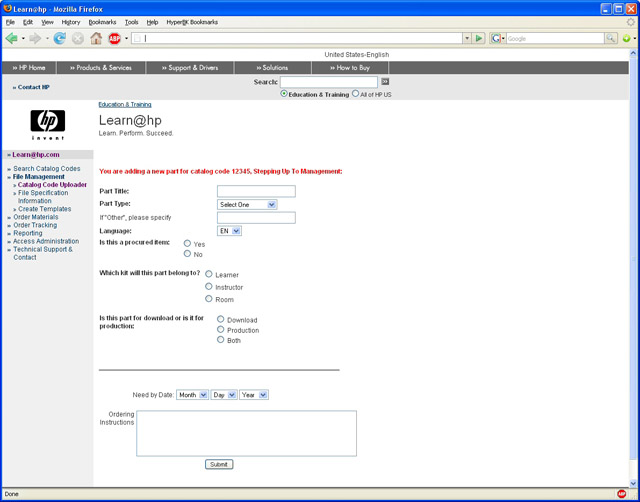Click the green plus icon in toolbar

[626, 38]
